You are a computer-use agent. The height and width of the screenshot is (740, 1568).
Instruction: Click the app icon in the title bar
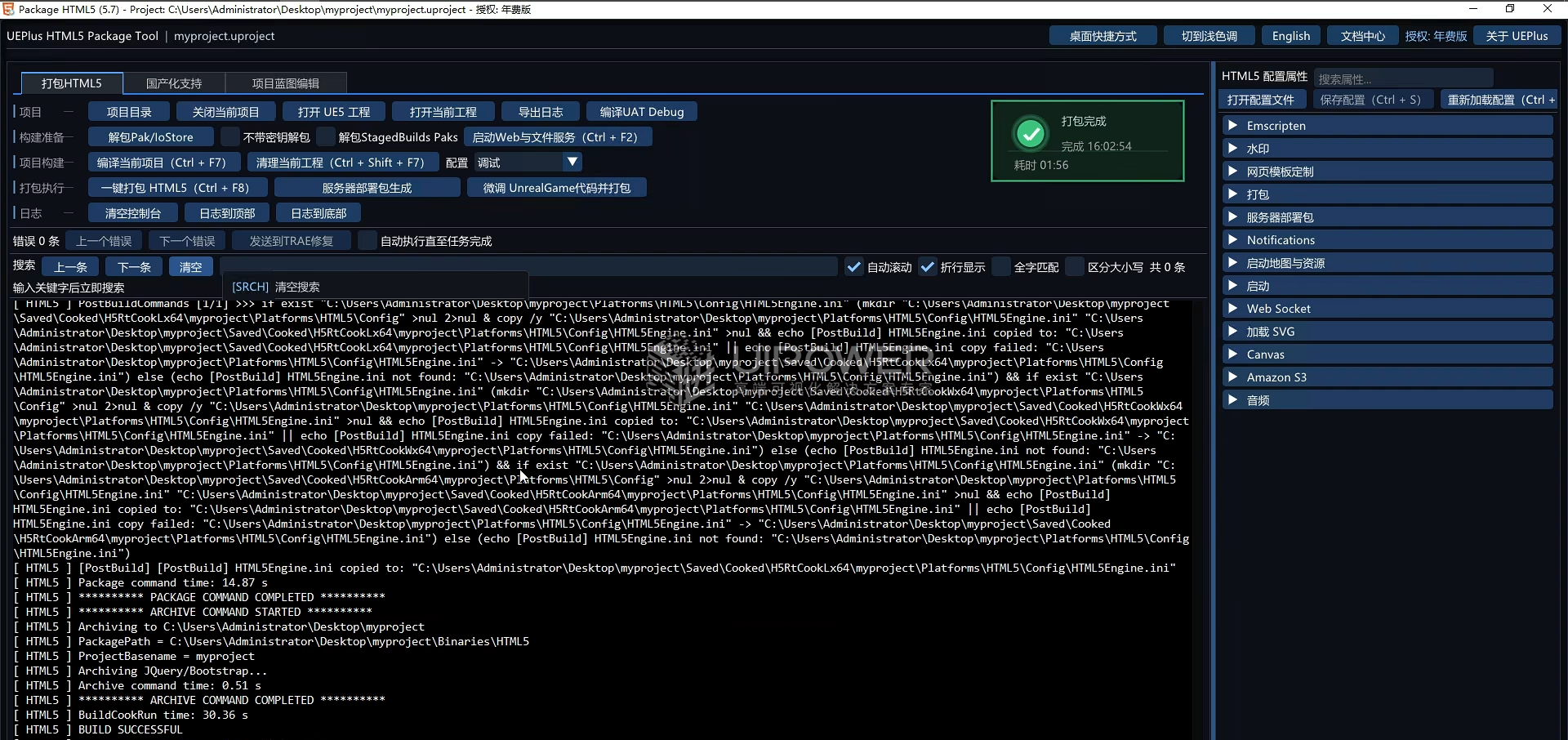[8, 9]
